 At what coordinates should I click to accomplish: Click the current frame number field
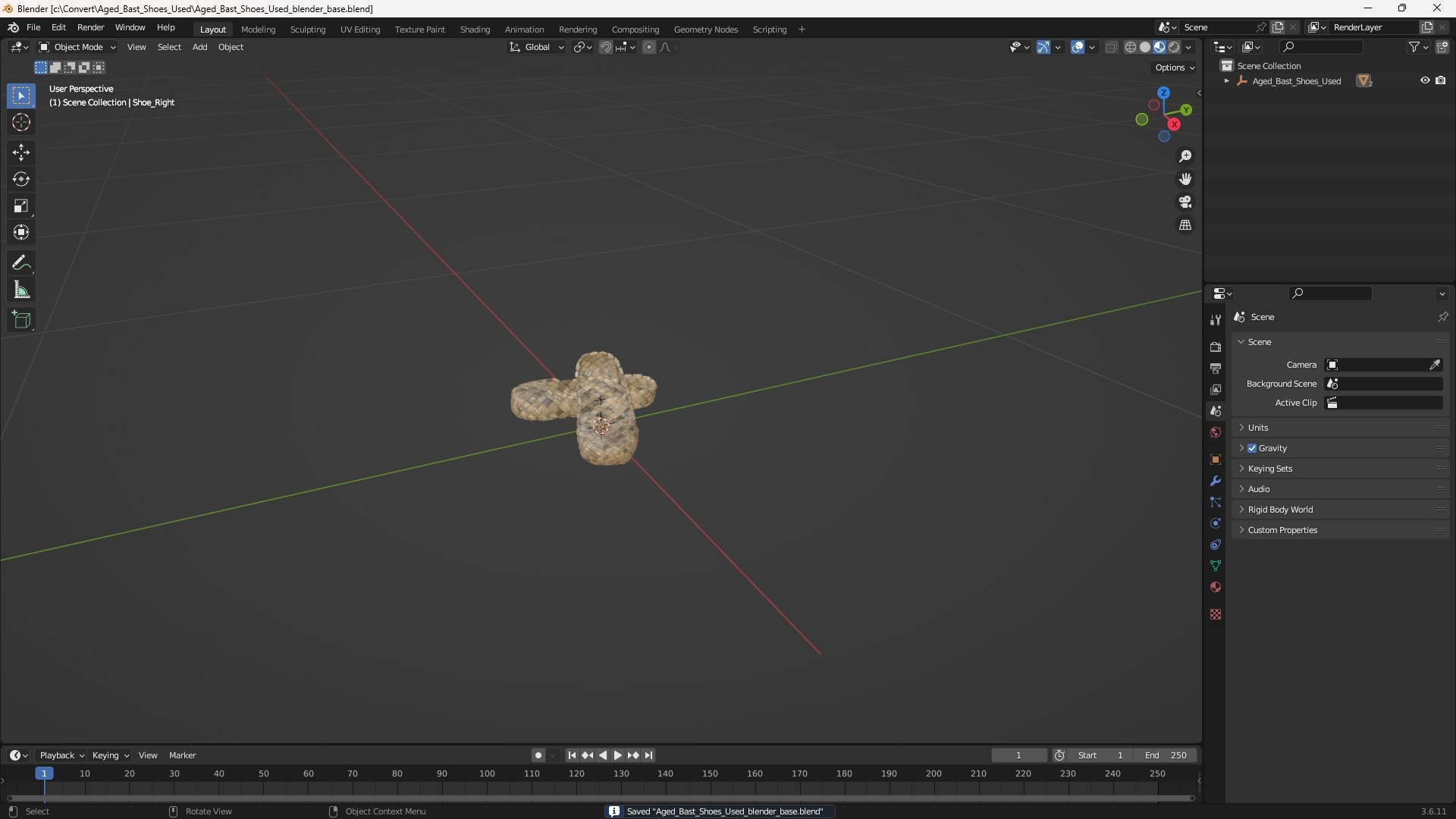pyautogui.click(x=1018, y=755)
